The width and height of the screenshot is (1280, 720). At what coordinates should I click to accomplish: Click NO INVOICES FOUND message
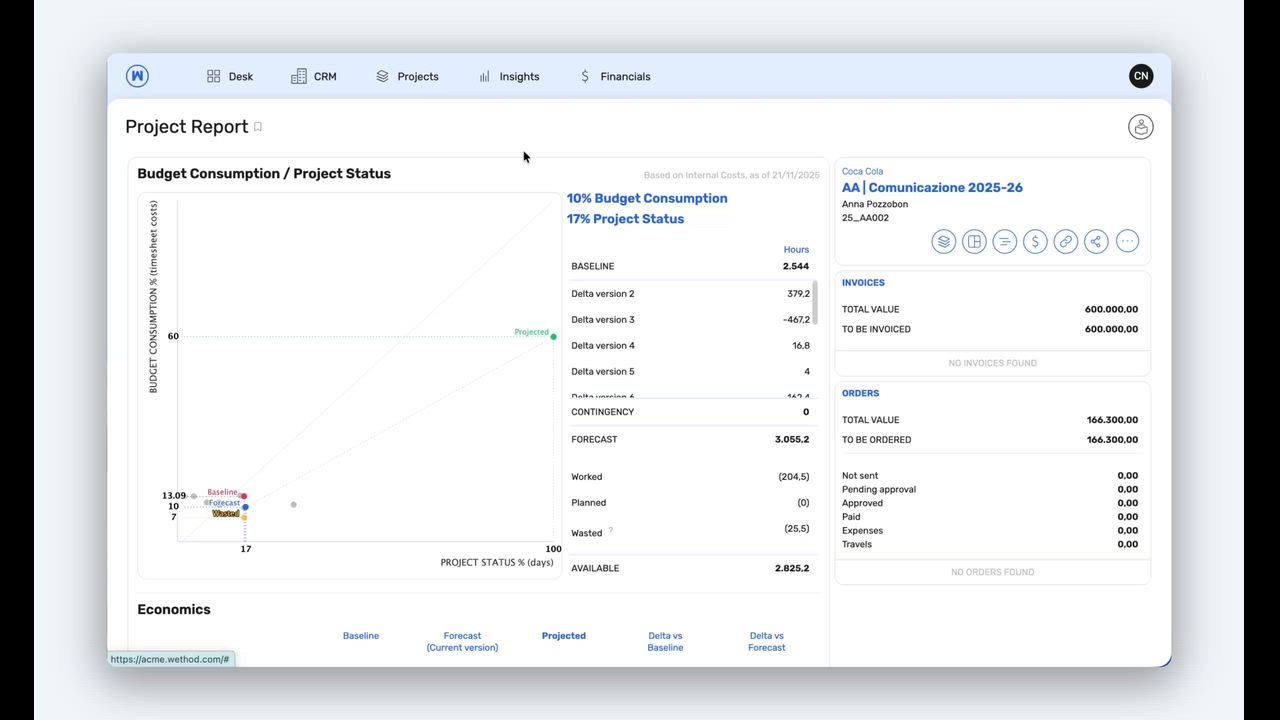pyautogui.click(x=993, y=363)
